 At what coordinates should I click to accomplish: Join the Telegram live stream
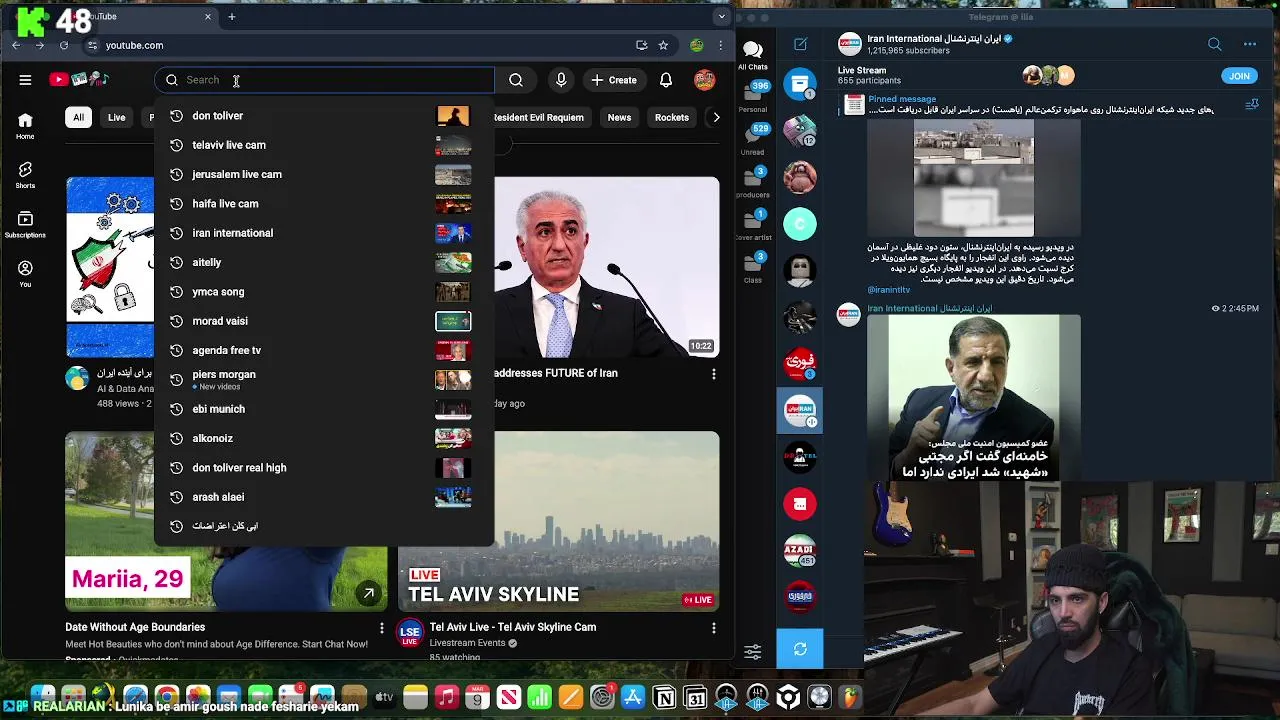1239,76
